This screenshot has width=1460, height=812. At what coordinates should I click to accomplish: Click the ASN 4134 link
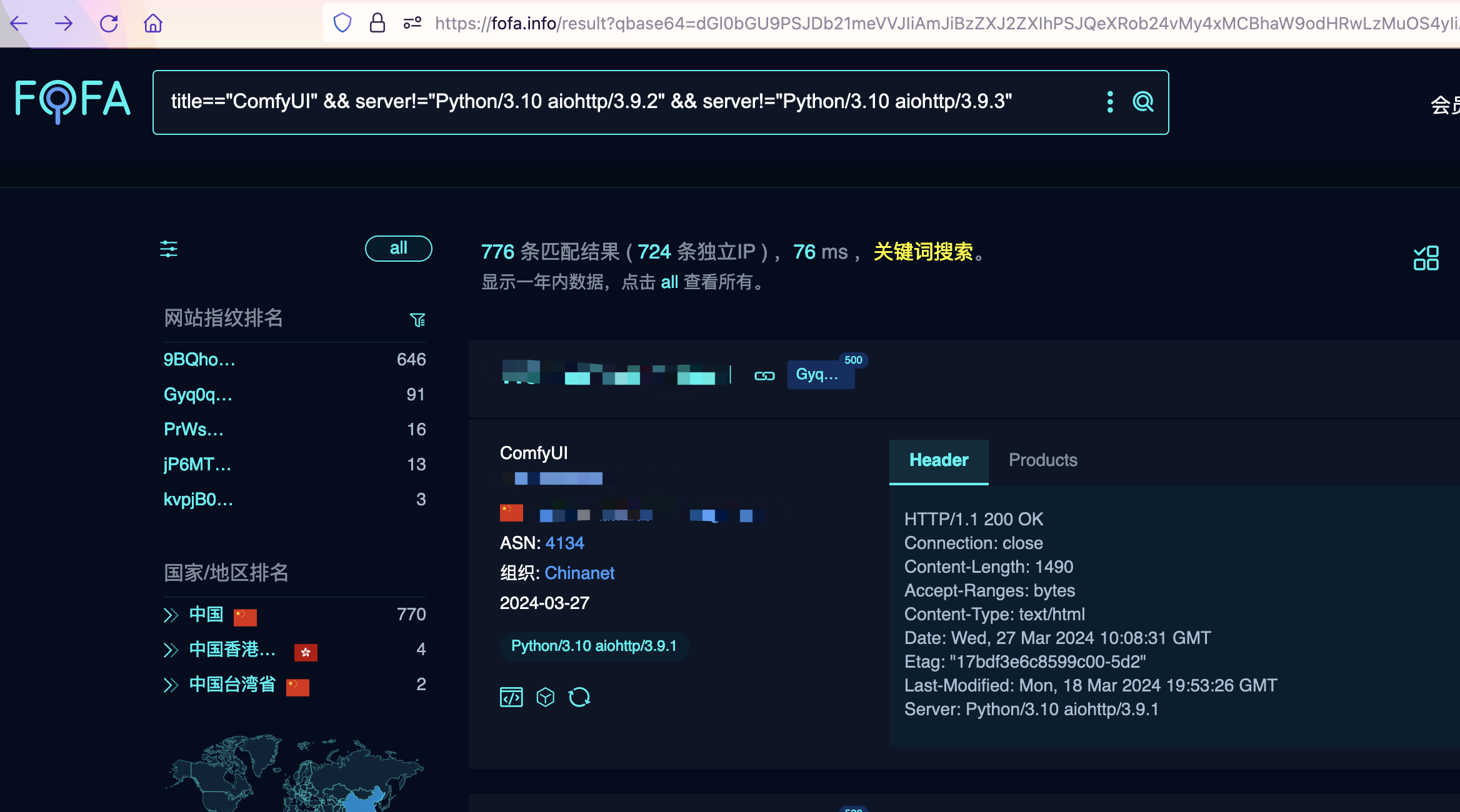[564, 543]
